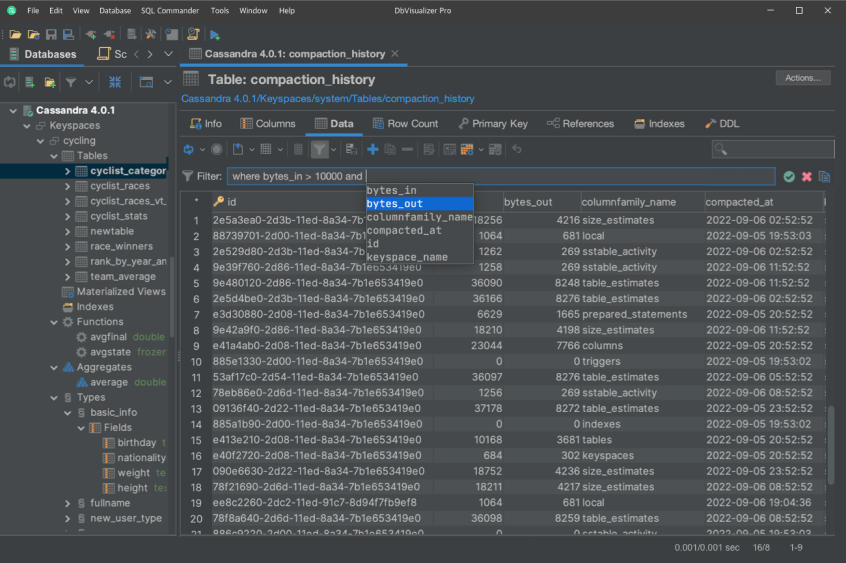The image size is (846, 563).
Task: Click Create Database Connection icon in Databases panel
Action: coord(30,82)
